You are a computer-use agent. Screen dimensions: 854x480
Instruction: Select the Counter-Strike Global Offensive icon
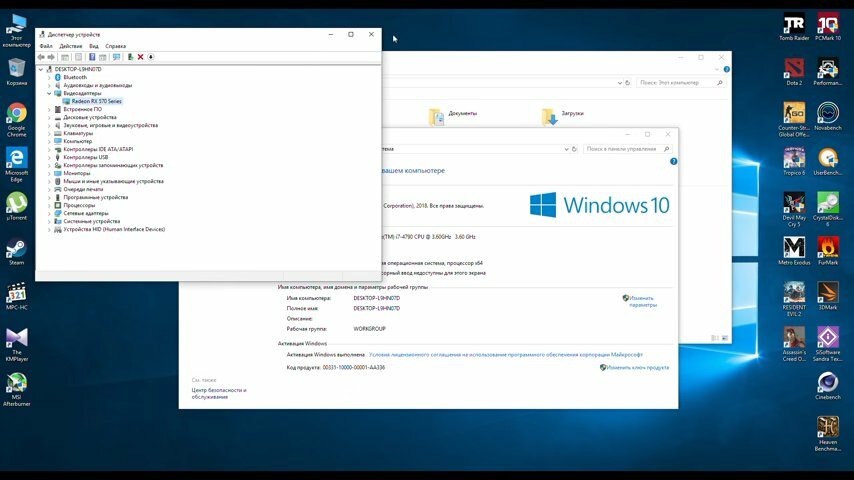click(794, 120)
